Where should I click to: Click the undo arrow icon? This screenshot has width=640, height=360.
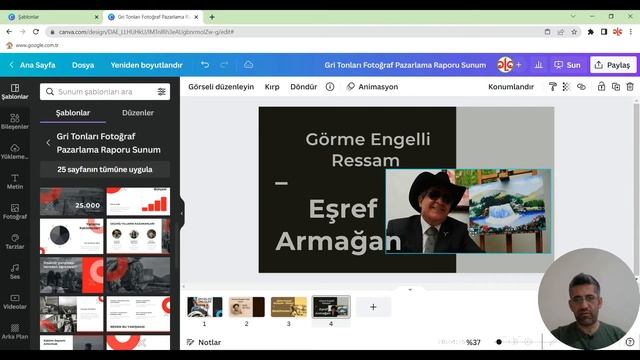pos(205,65)
